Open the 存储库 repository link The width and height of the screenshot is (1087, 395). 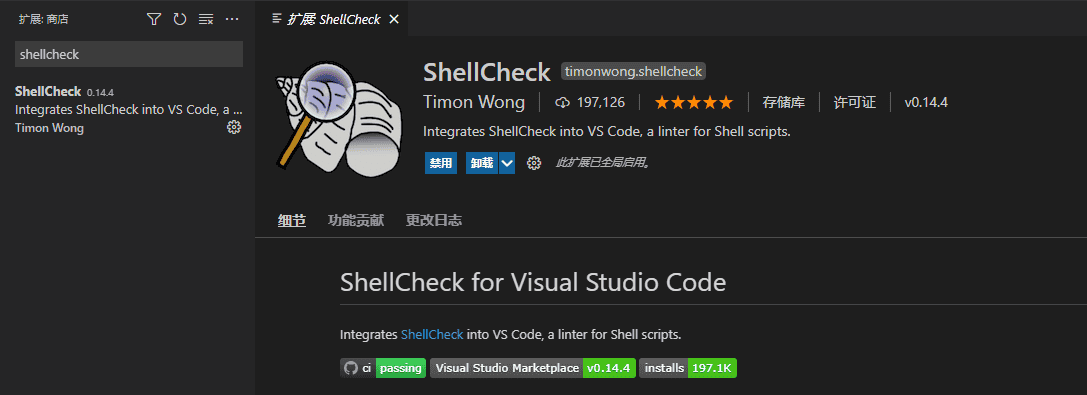pyautogui.click(x=783, y=103)
